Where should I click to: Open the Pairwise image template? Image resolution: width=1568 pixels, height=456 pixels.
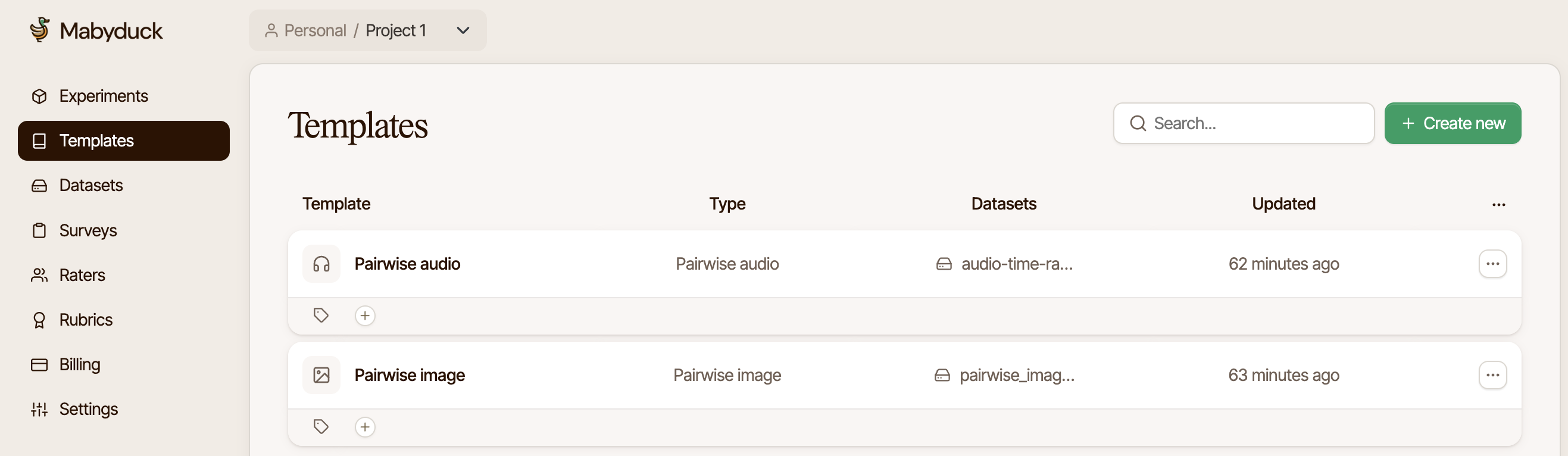point(410,375)
